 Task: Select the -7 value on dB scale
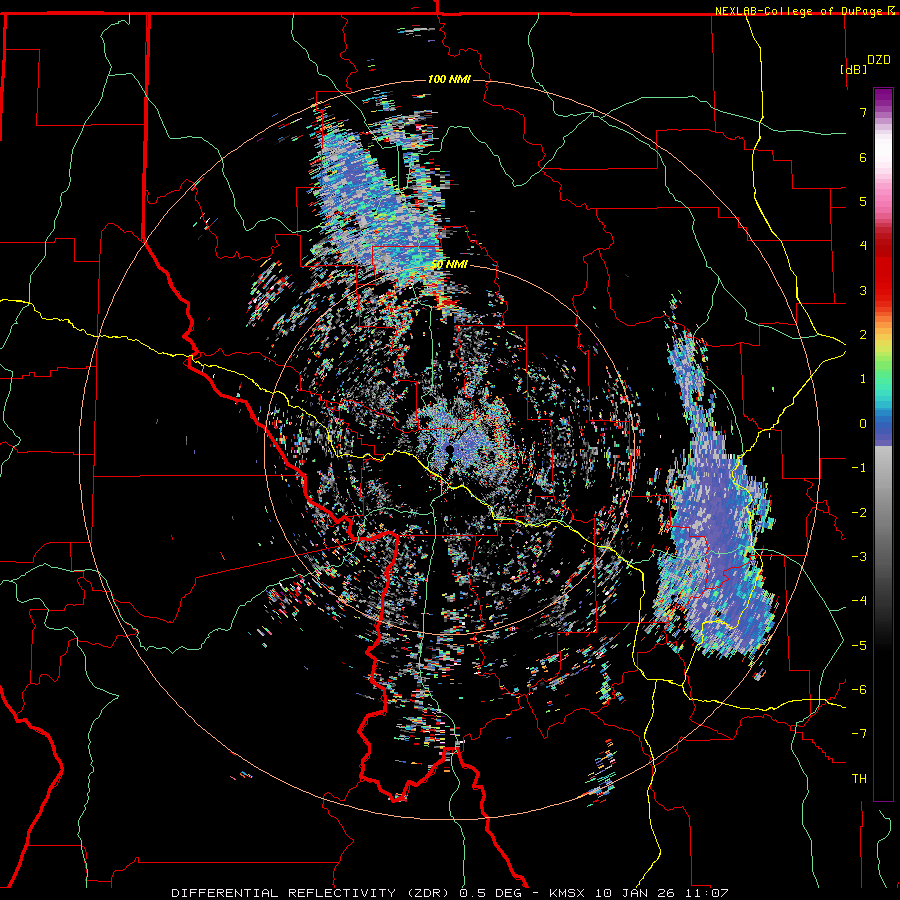[x=859, y=734]
